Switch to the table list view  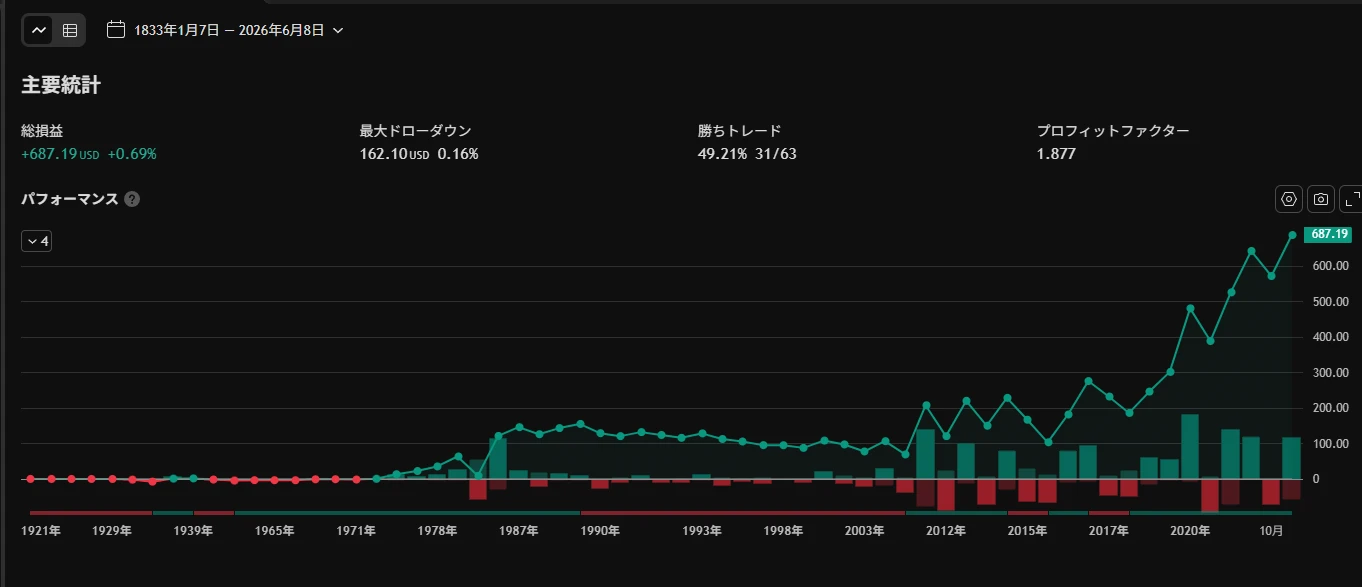click(70, 30)
